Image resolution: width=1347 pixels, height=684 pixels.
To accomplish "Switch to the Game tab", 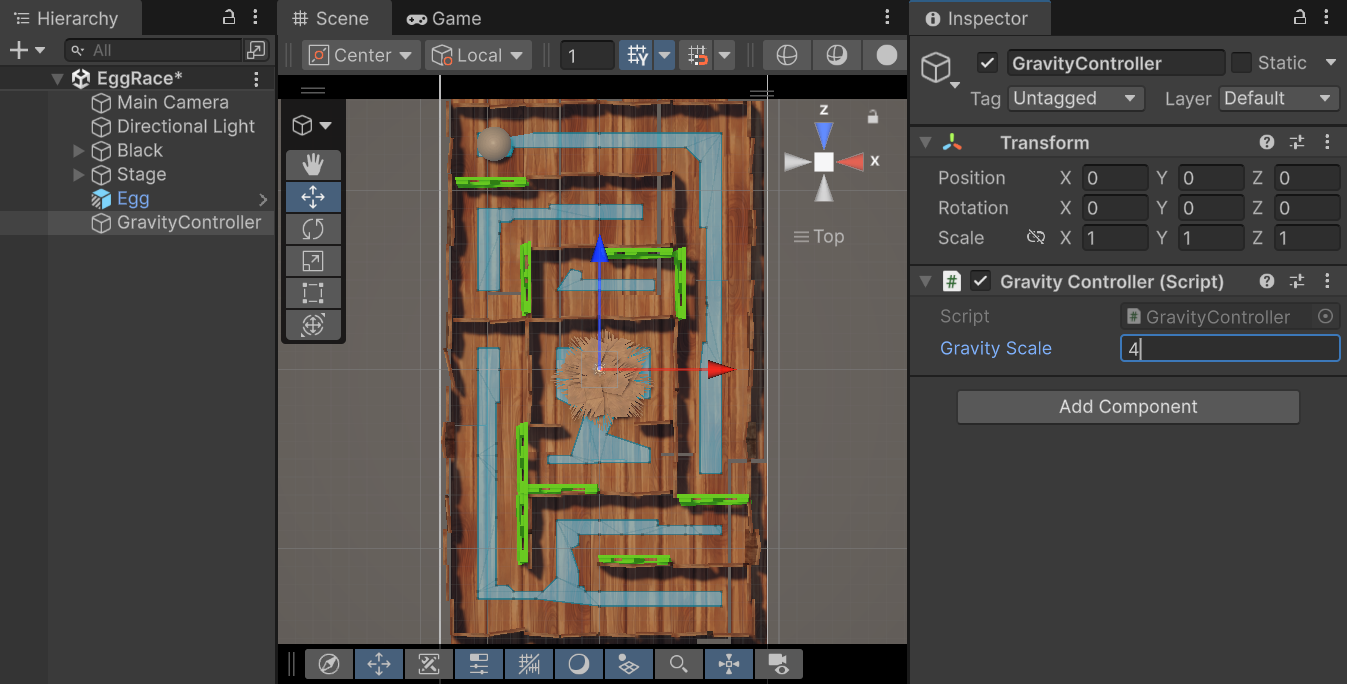I will (443, 19).
